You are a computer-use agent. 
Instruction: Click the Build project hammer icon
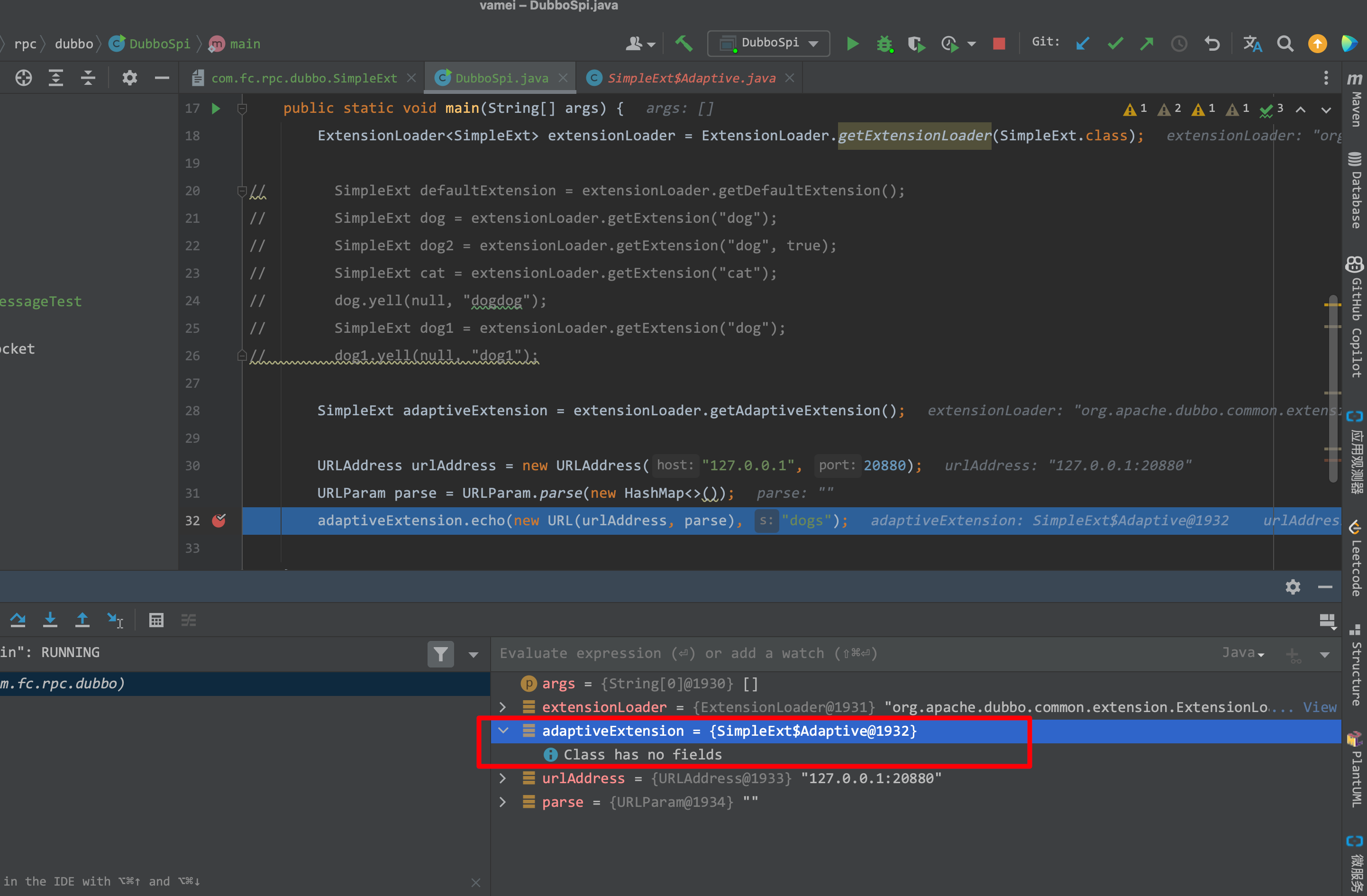(x=683, y=43)
